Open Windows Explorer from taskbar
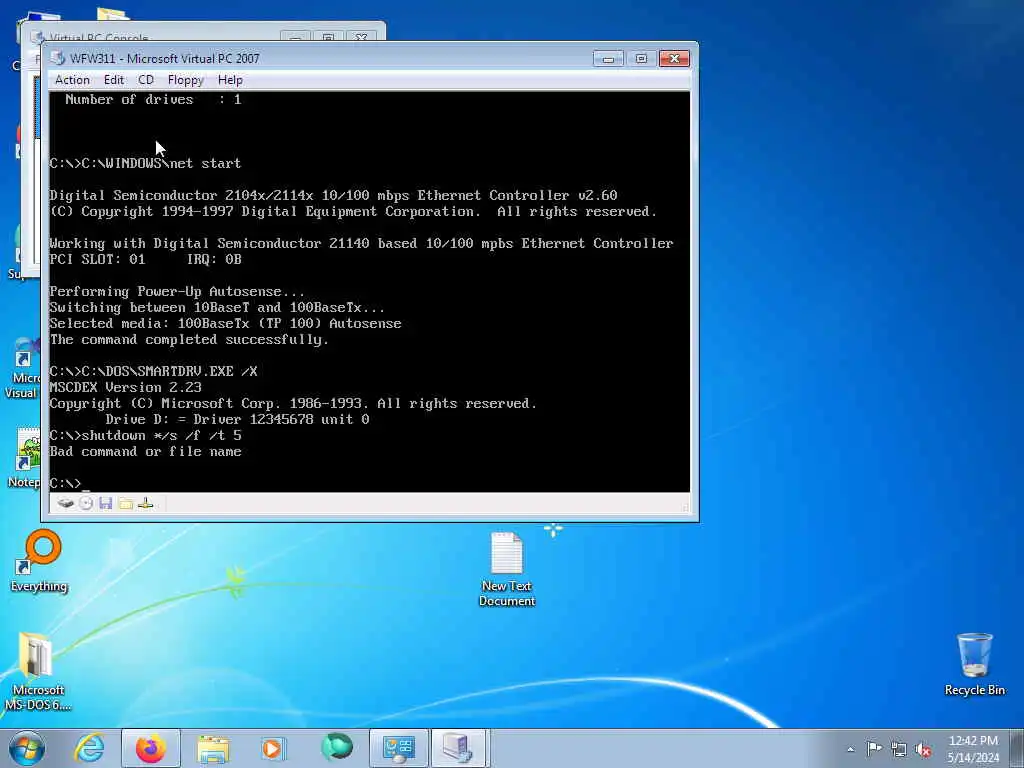 tap(213, 748)
